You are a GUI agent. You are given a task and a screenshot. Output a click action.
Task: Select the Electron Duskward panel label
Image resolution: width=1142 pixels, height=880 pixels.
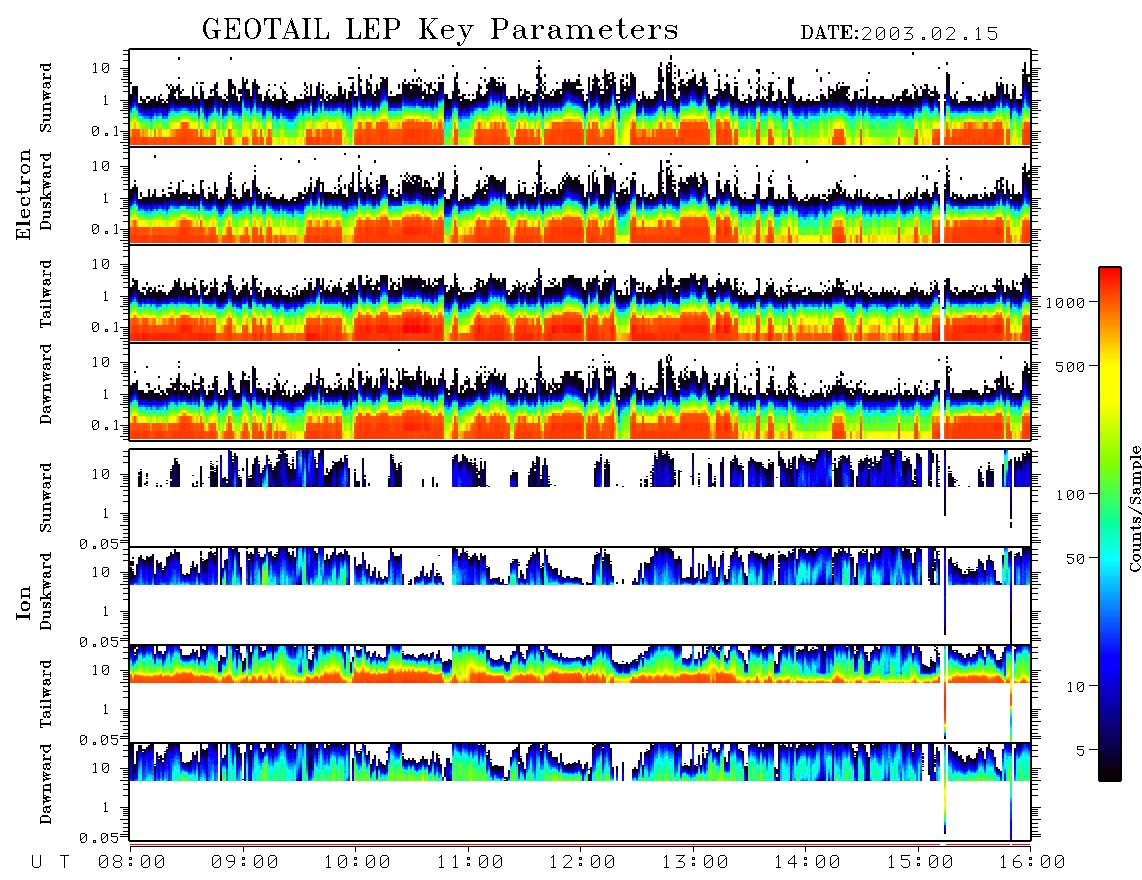tap(46, 192)
